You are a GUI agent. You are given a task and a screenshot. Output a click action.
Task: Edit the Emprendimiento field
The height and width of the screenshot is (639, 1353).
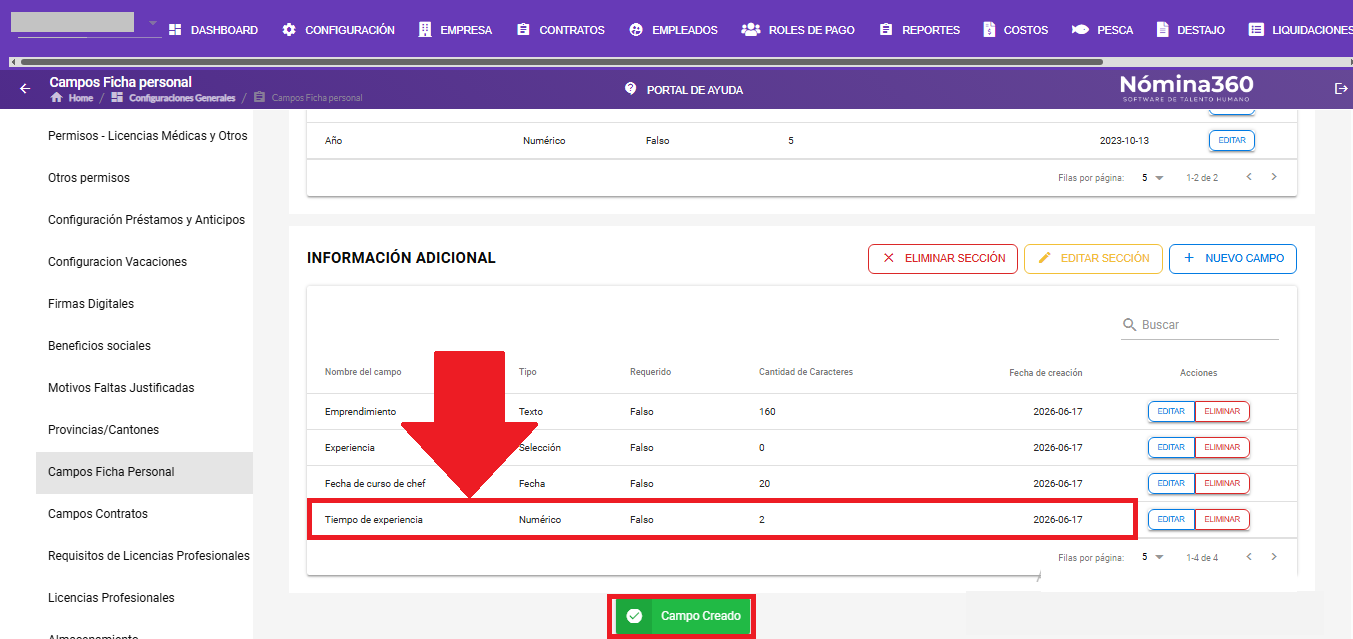1171,412
